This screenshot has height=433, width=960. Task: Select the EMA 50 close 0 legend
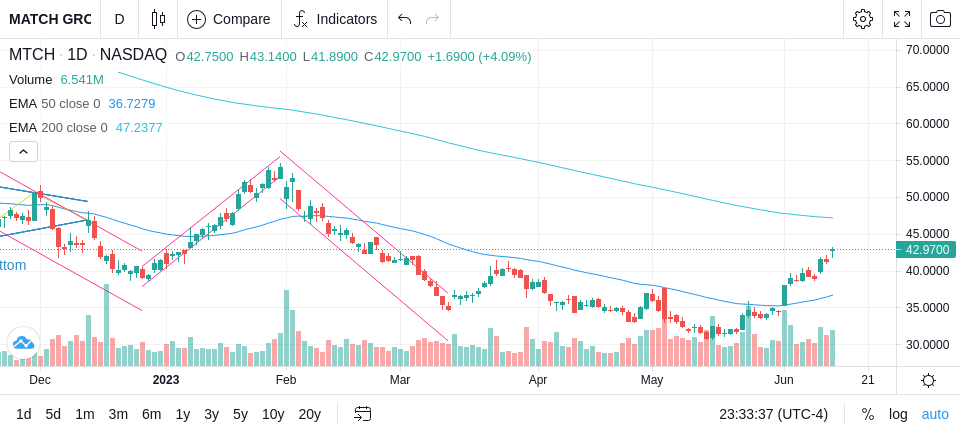tap(54, 104)
